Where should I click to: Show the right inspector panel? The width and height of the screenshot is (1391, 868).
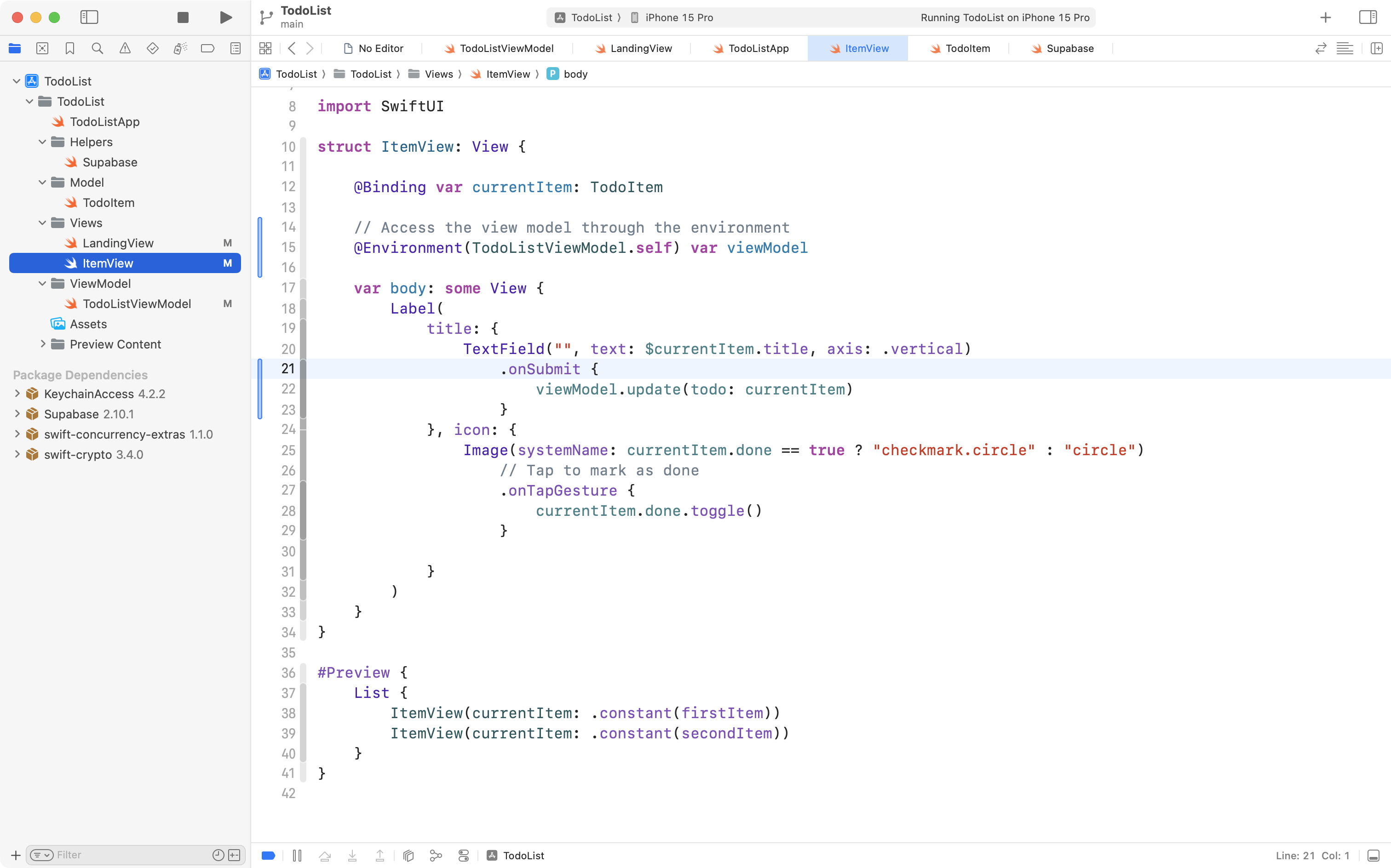[x=1368, y=17]
